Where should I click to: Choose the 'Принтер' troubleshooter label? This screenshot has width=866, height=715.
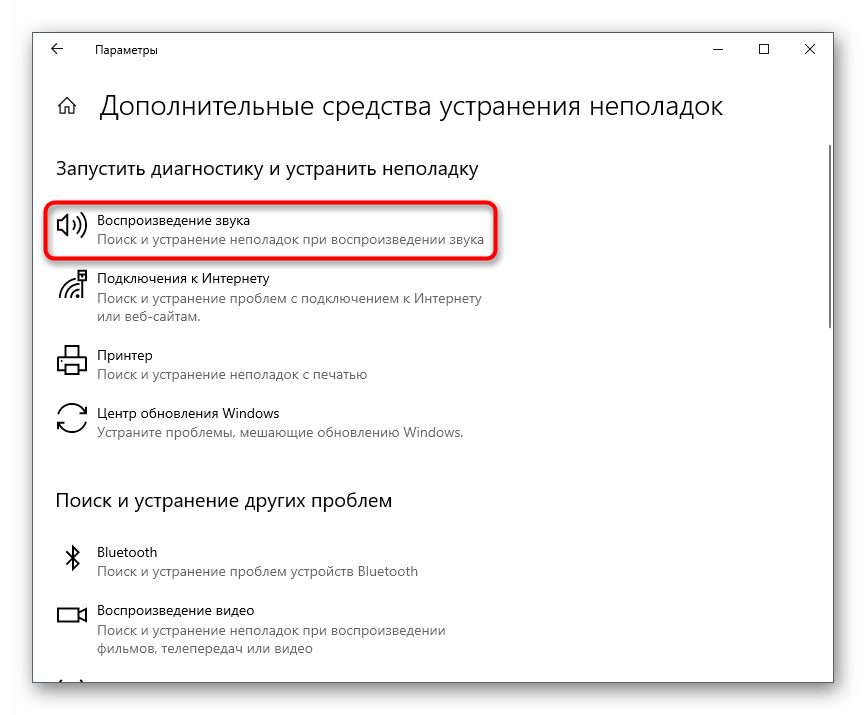[x=124, y=355]
